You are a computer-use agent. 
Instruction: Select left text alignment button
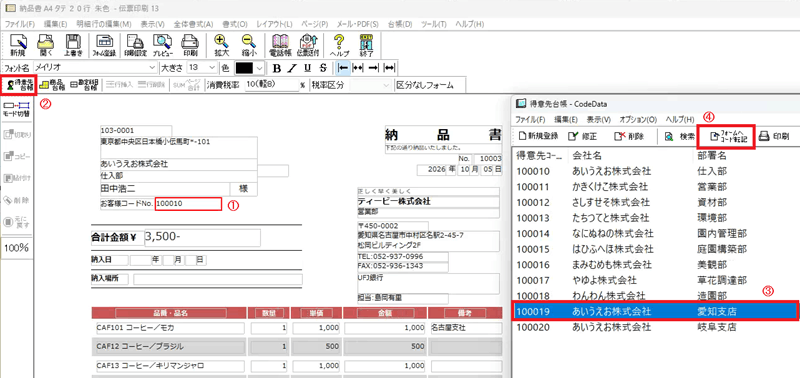tap(343, 68)
